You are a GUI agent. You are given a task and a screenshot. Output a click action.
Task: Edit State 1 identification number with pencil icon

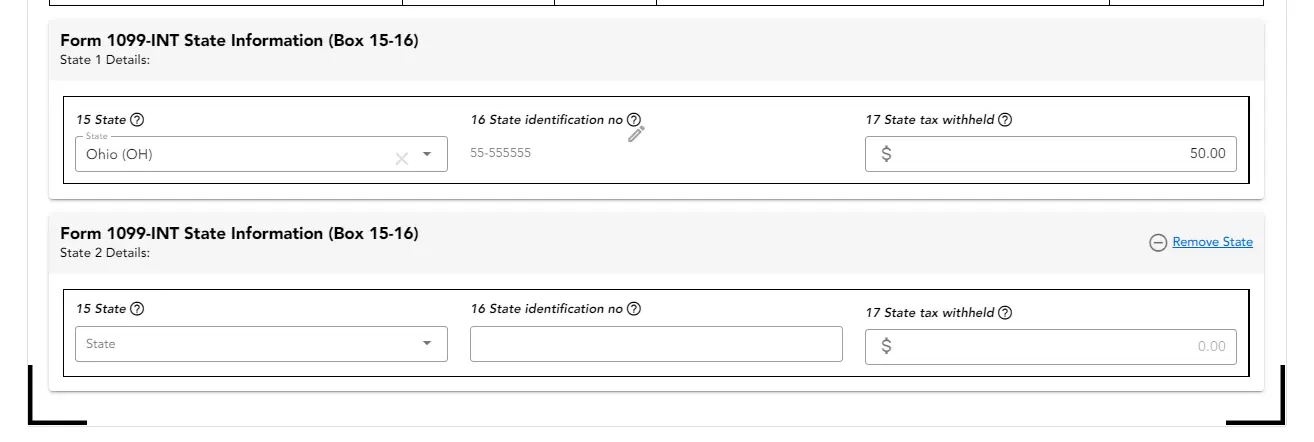point(636,134)
